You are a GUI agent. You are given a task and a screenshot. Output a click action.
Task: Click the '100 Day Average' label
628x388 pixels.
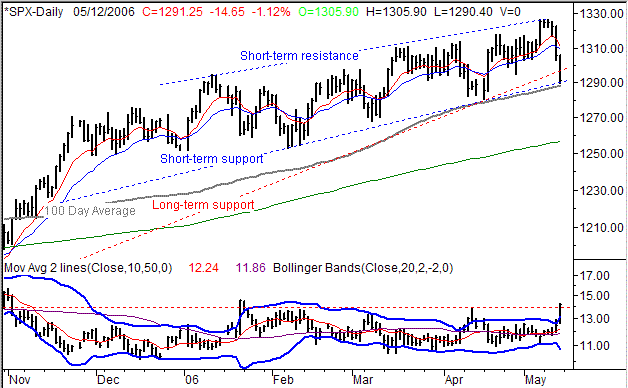[x=90, y=211]
